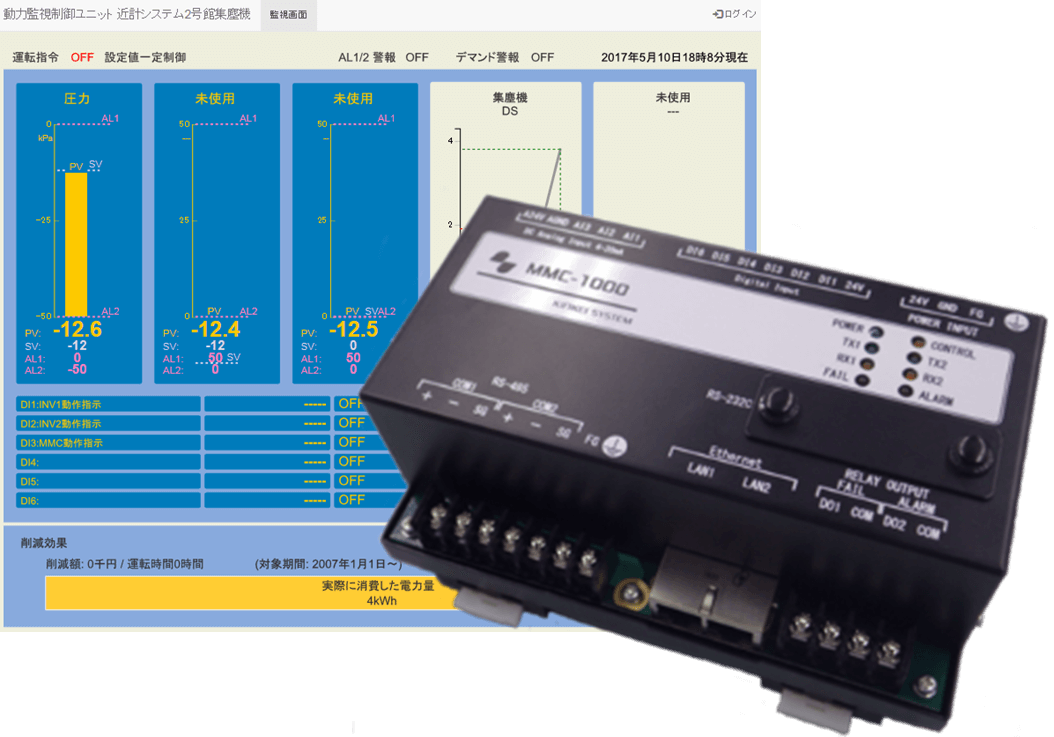This screenshot has width=1054, height=737.
Task: Click the TX1 LED indicator
Action: (871, 348)
